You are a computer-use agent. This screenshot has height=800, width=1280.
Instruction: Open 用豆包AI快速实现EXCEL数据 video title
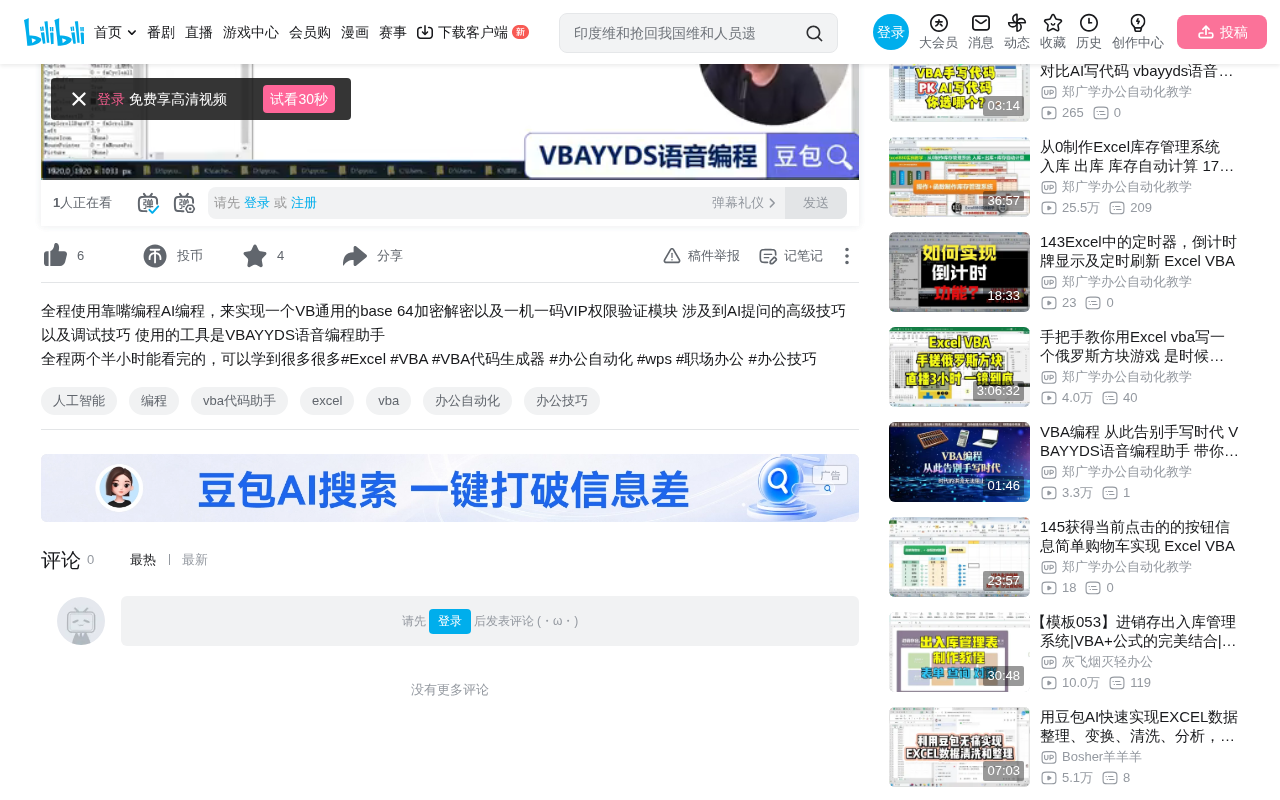[1139, 726]
